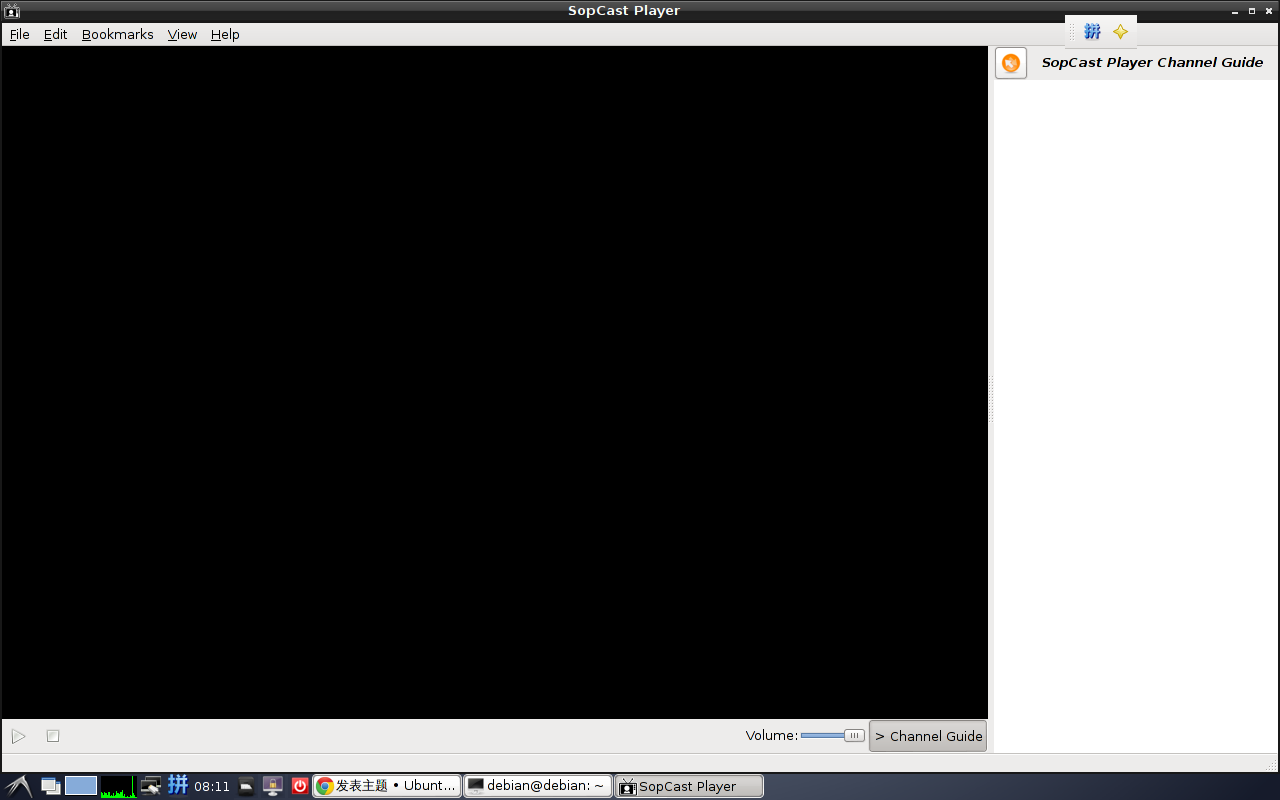Viewport: 1280px width, 800px height.
Task: Click the show desktop taskbar icon
Action: click(x=50, y=786)
